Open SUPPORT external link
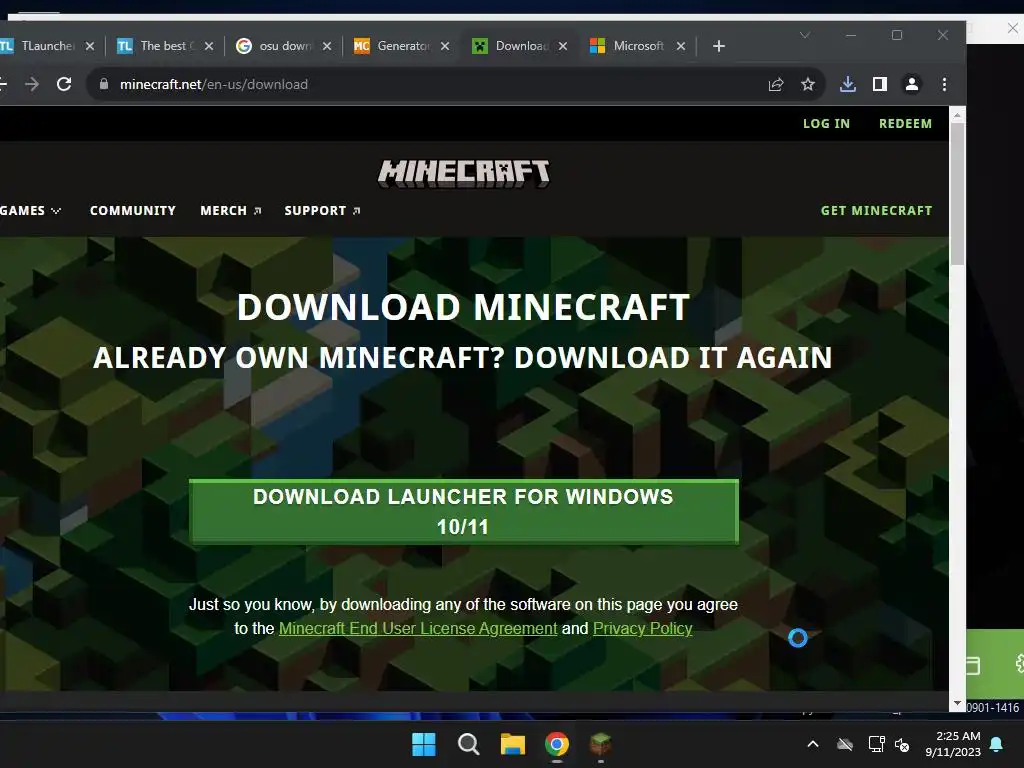 point(322,210)
